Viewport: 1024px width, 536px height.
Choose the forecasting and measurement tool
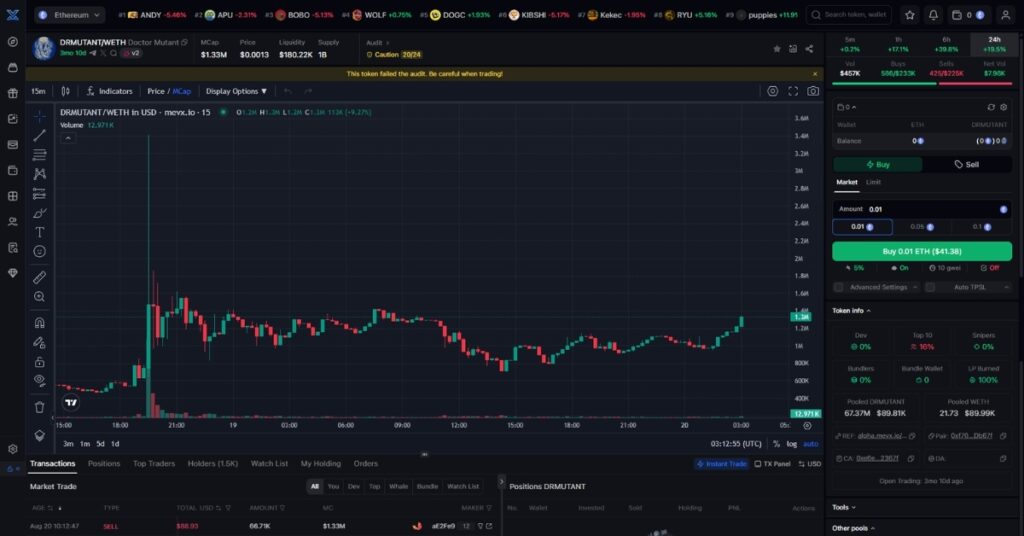[39, 193]
